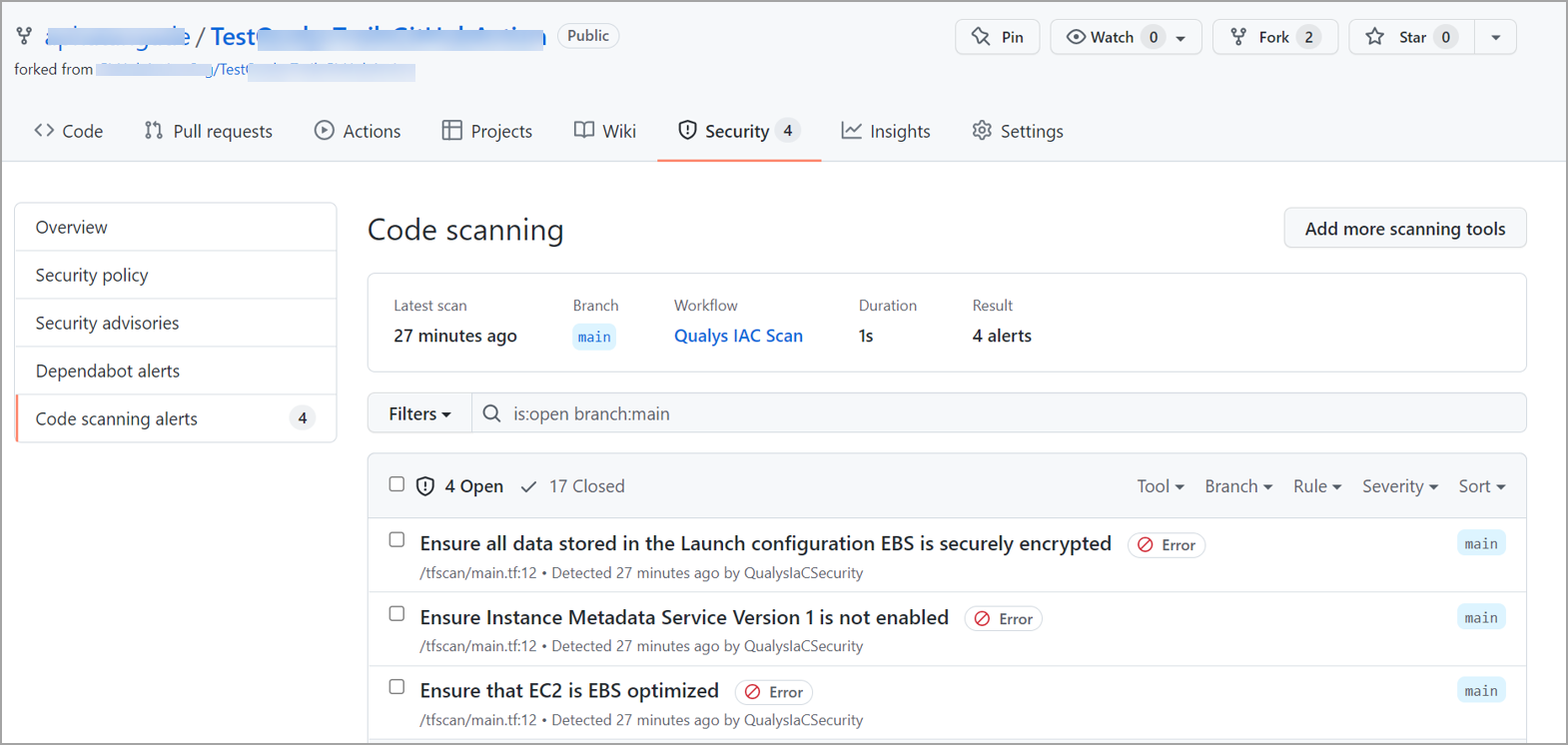Check the Launch configuration EBS alert checkbox
Image resolution: width=1568 pixels, height=745 pixels.
tap(396, 540)
